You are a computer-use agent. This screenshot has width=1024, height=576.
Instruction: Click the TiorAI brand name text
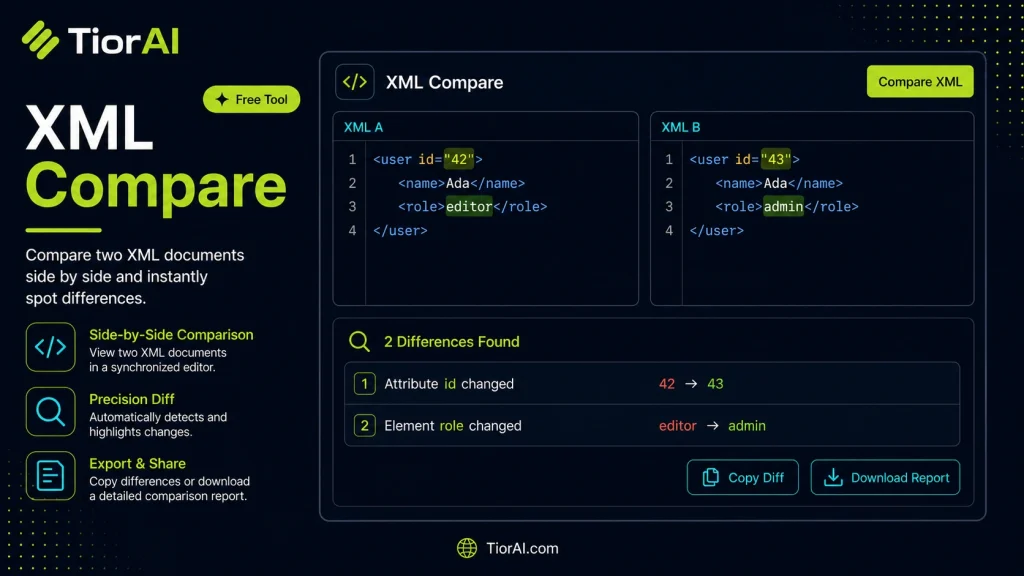[123, 40]
